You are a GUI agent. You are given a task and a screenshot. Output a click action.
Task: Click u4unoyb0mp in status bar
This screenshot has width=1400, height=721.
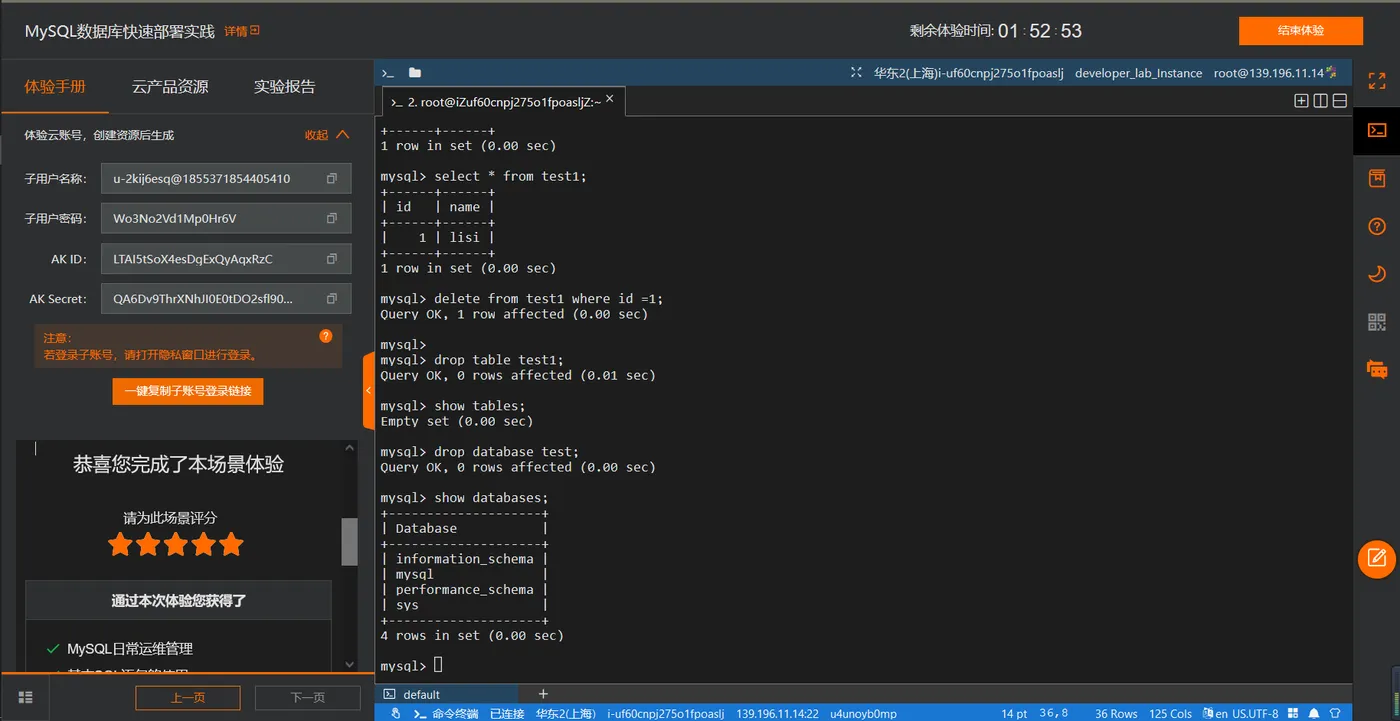pos(864,713)
